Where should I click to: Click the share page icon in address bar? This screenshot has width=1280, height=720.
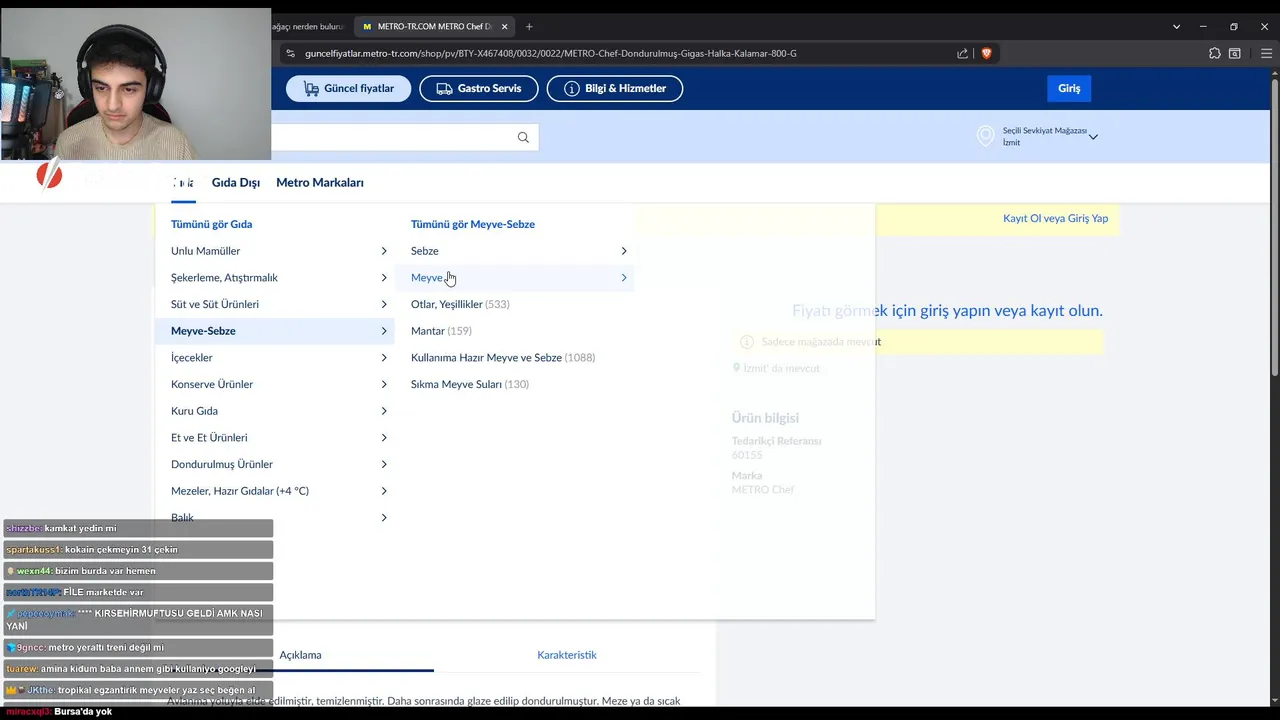point(962,53)
